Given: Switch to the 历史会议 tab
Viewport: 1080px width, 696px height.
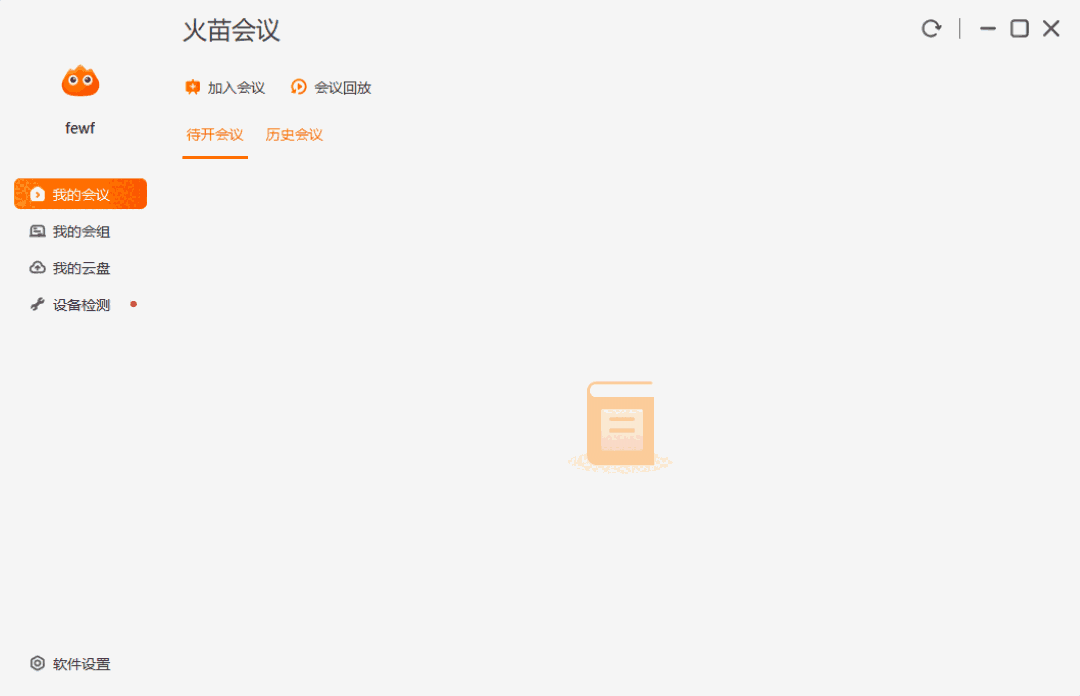Looking at the screenshot, I should [x=294, y=134].
